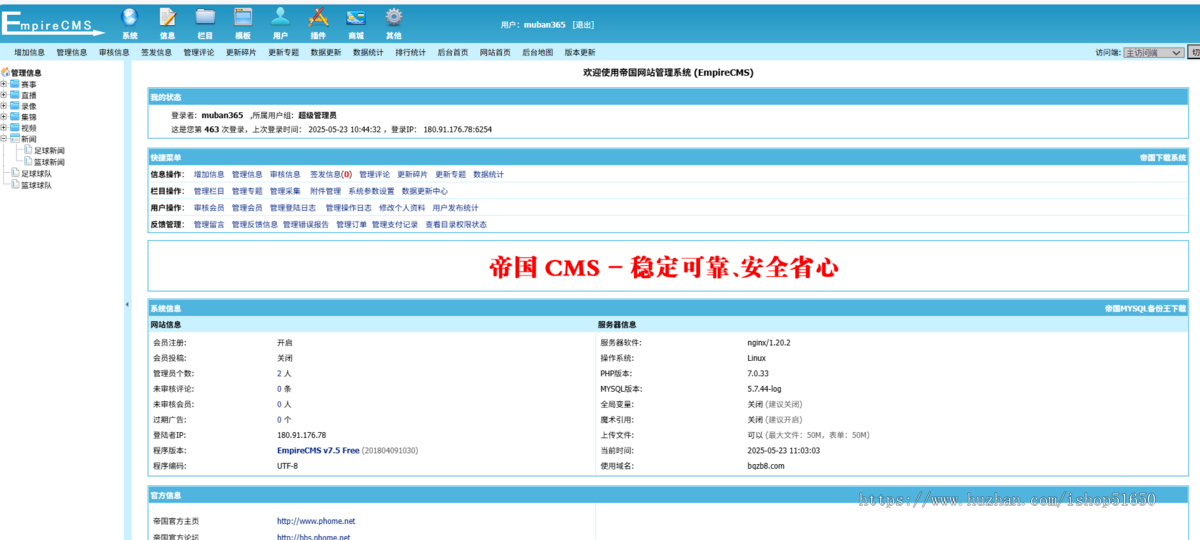Open the 信息 notepad icon in header

coord(168,17)
